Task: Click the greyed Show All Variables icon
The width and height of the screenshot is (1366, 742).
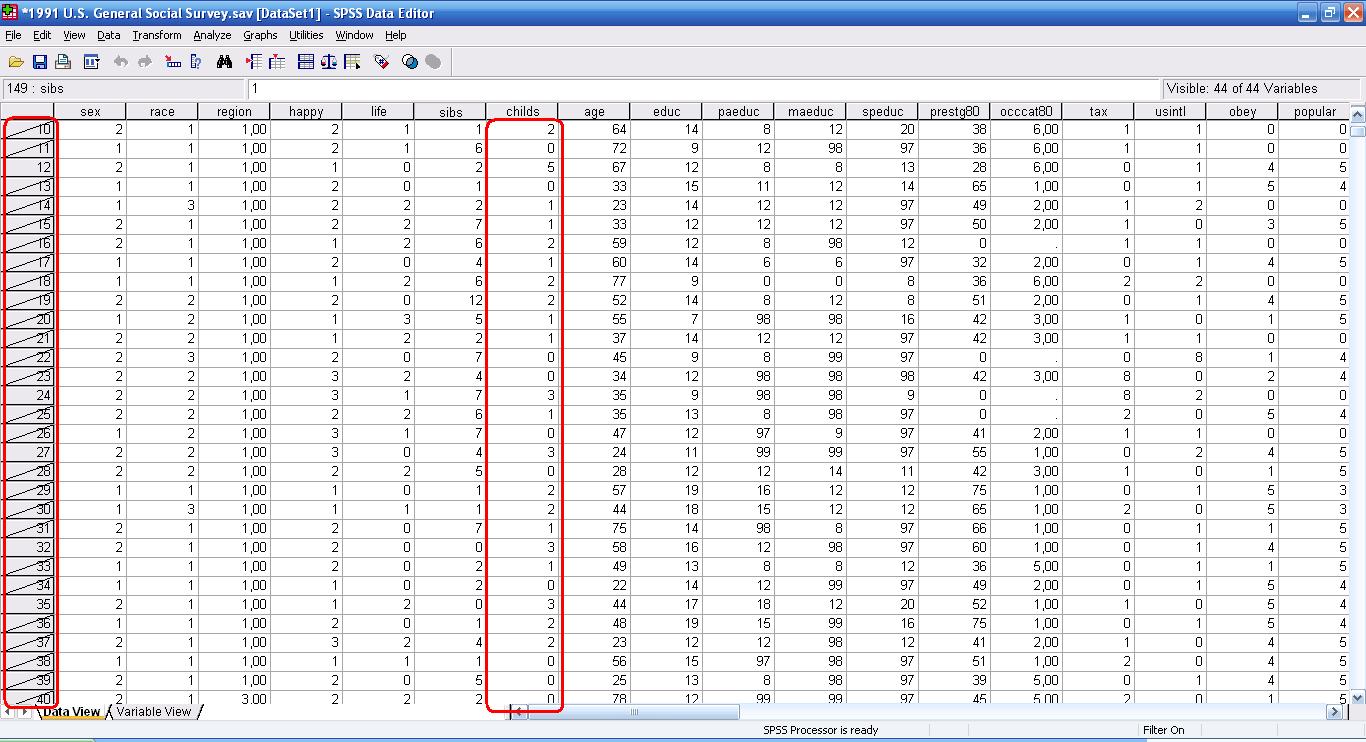Action: tap(433, 62)
